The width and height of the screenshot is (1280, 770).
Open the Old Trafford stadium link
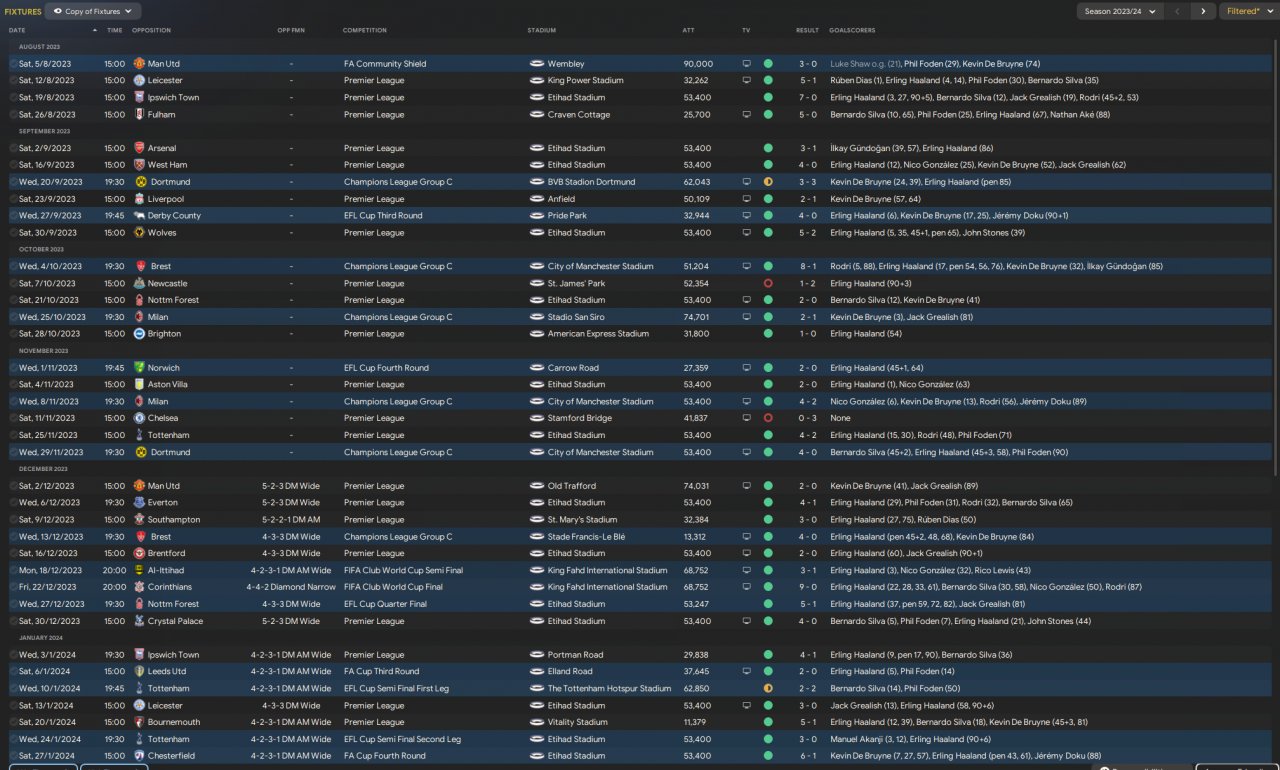[x=570, y=486]
